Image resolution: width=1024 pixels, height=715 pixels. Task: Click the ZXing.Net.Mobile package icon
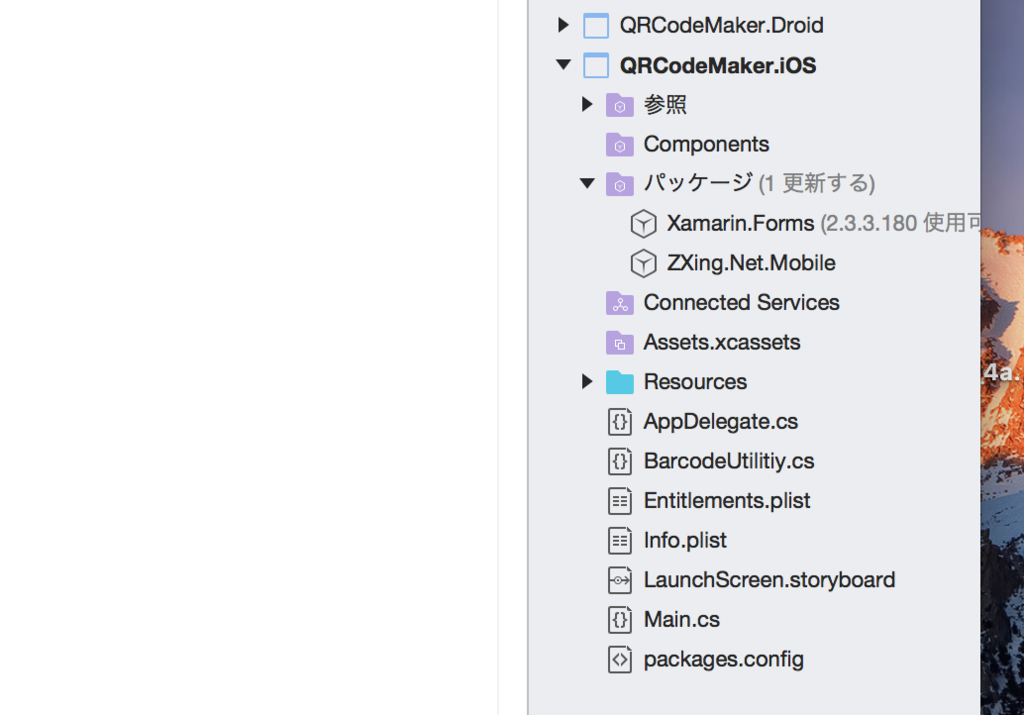coord(643,263)
